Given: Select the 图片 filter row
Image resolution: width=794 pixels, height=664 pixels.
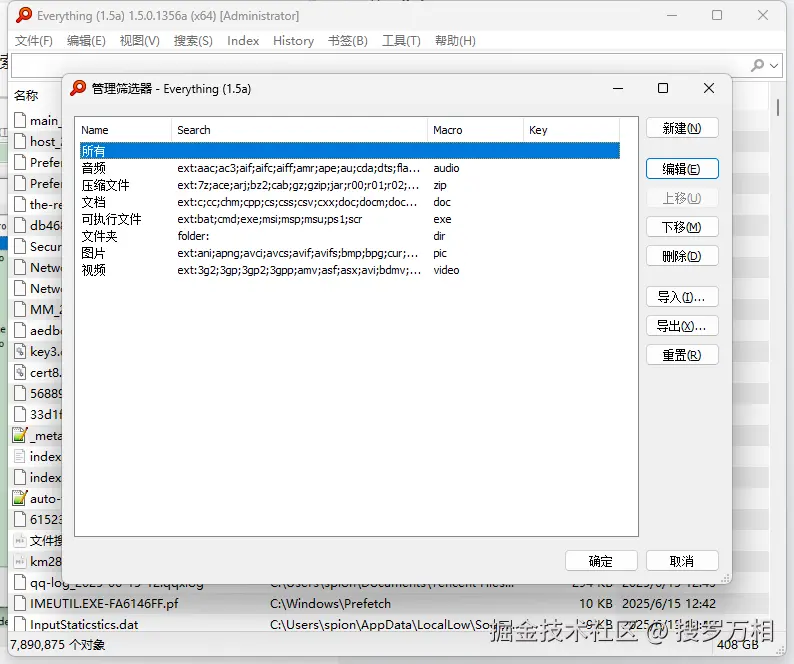Looking at the screenshot, I should click(x=349, y=253).
